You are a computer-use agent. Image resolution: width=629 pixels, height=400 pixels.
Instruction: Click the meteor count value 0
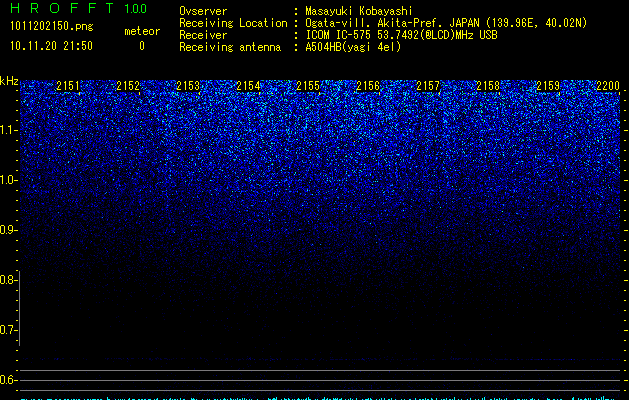(142, 46)
